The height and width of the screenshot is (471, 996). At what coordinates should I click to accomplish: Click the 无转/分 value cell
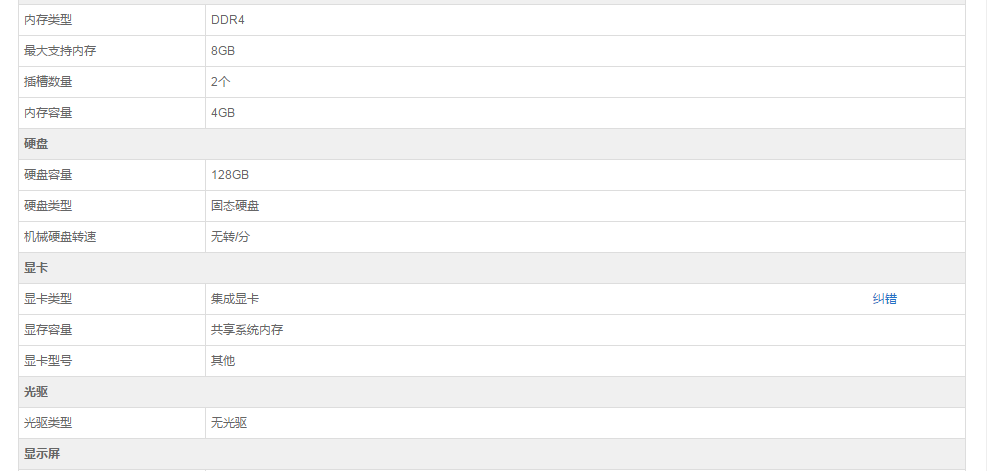[585, 237]
